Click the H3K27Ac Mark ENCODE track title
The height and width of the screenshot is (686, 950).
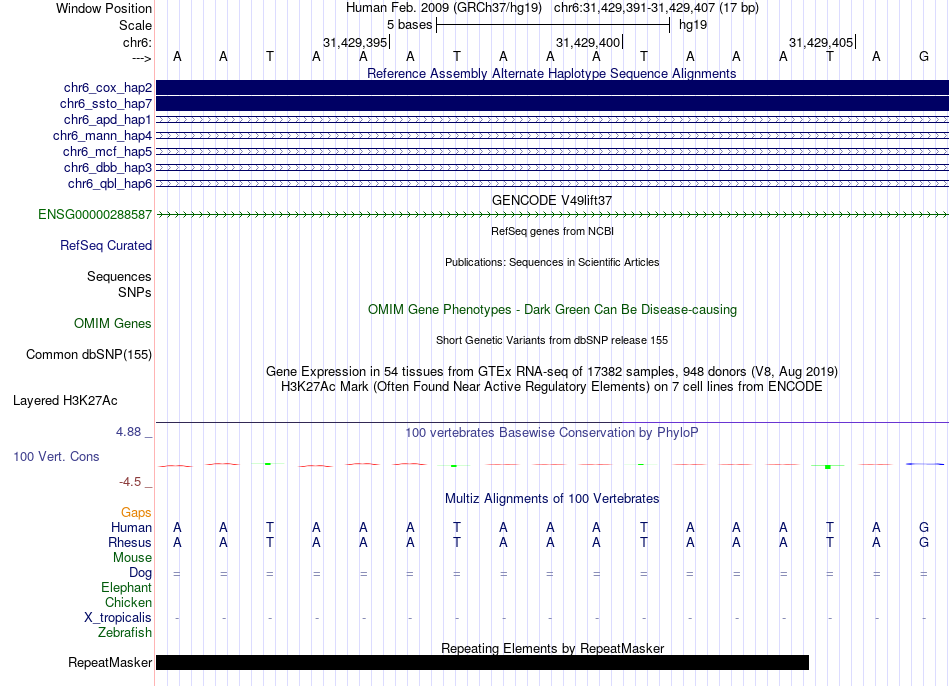point(552,387)
